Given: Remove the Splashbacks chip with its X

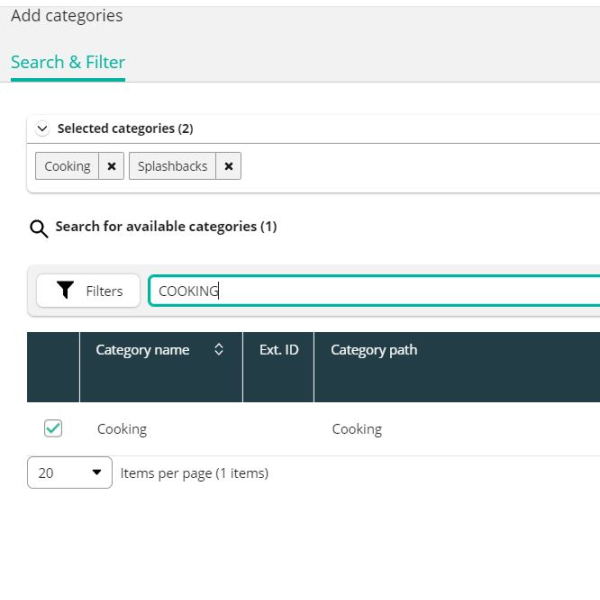Looking at the screenshot, I should [x=228, y=166].
